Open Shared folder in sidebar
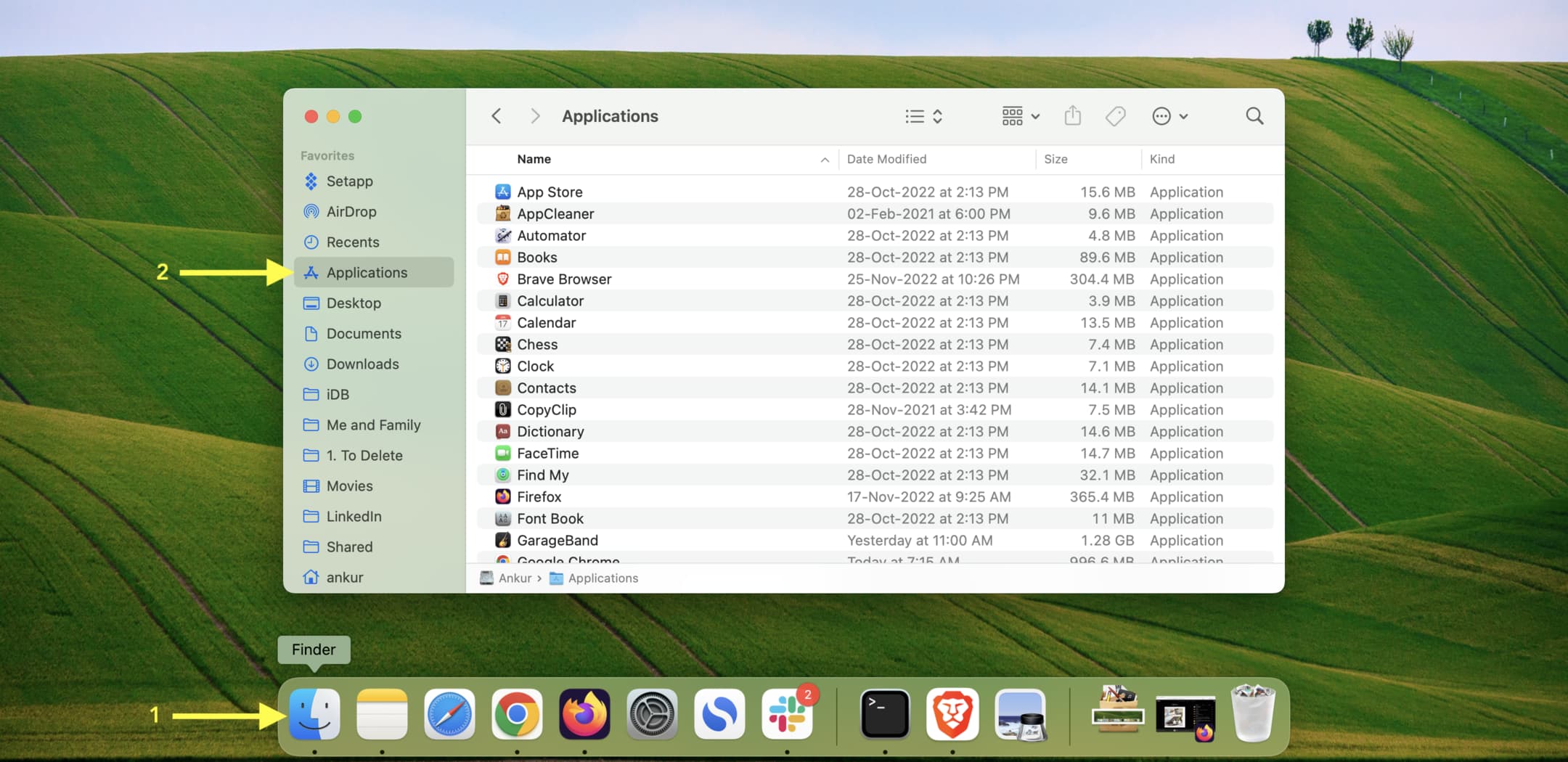The image size is (1568, 762). tap(374, 546)
